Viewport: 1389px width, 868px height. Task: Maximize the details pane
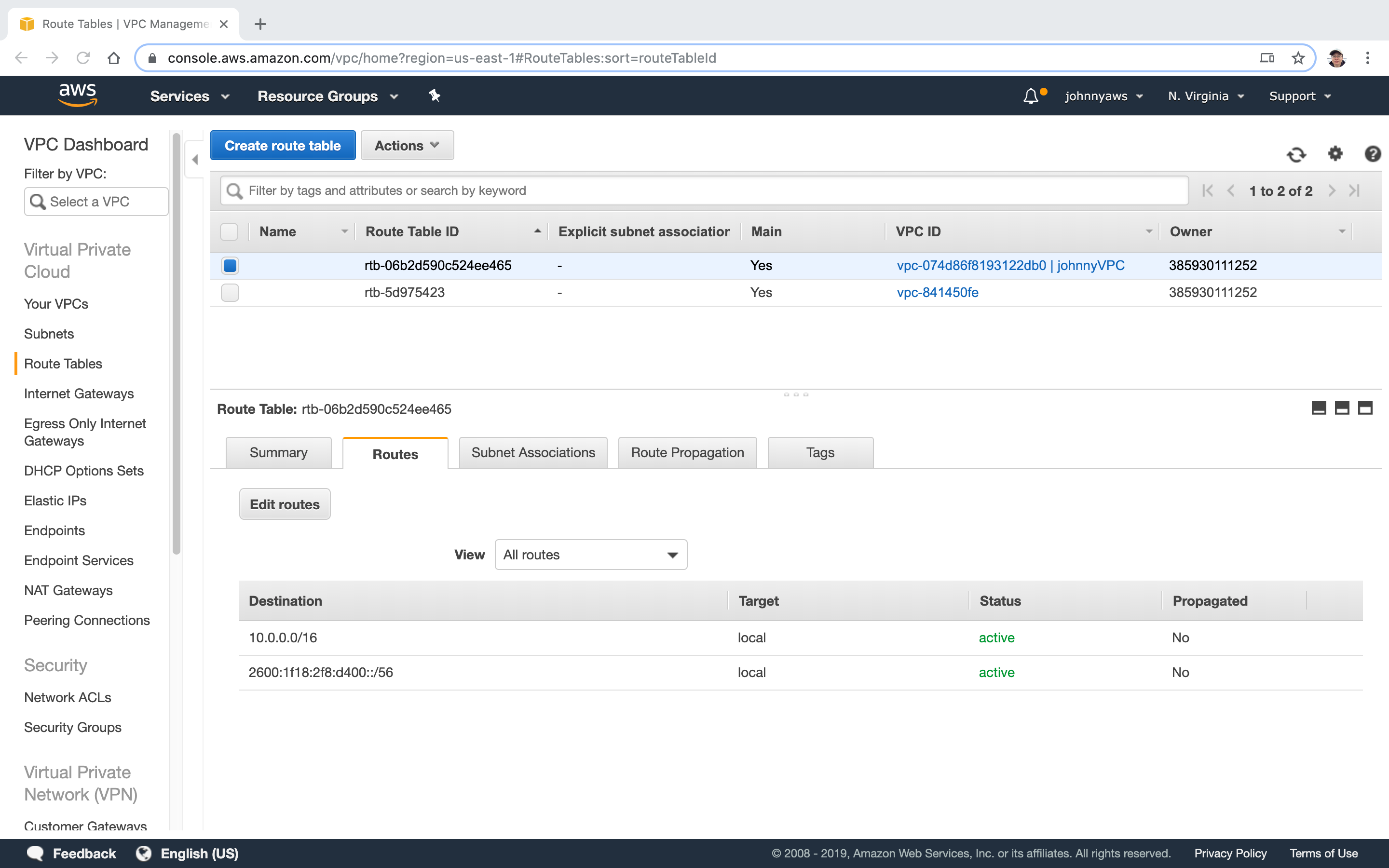(x=1365, y=408)
